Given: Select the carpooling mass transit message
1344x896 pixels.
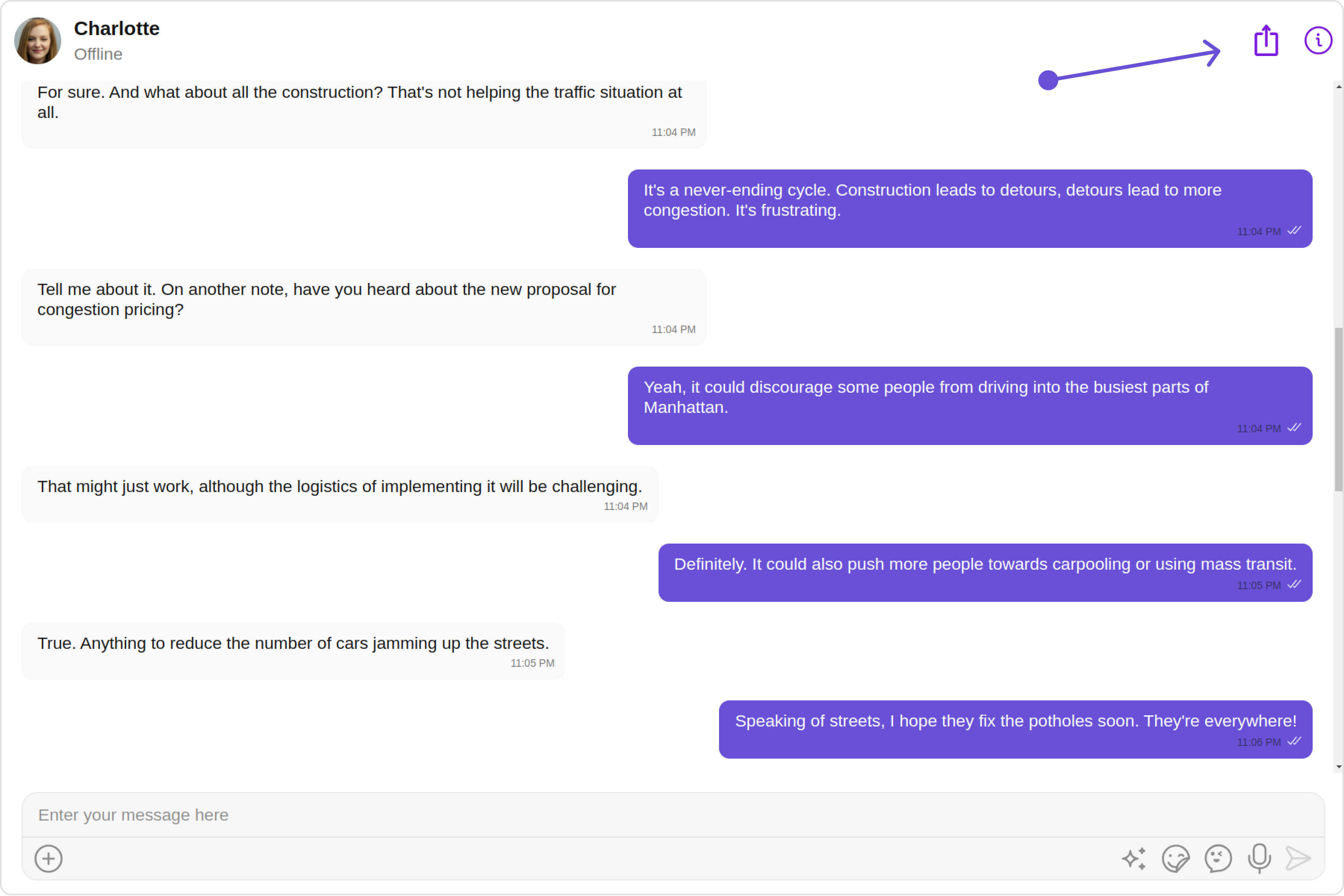Looking at the screenshot, I should click(x=985, y=573).
